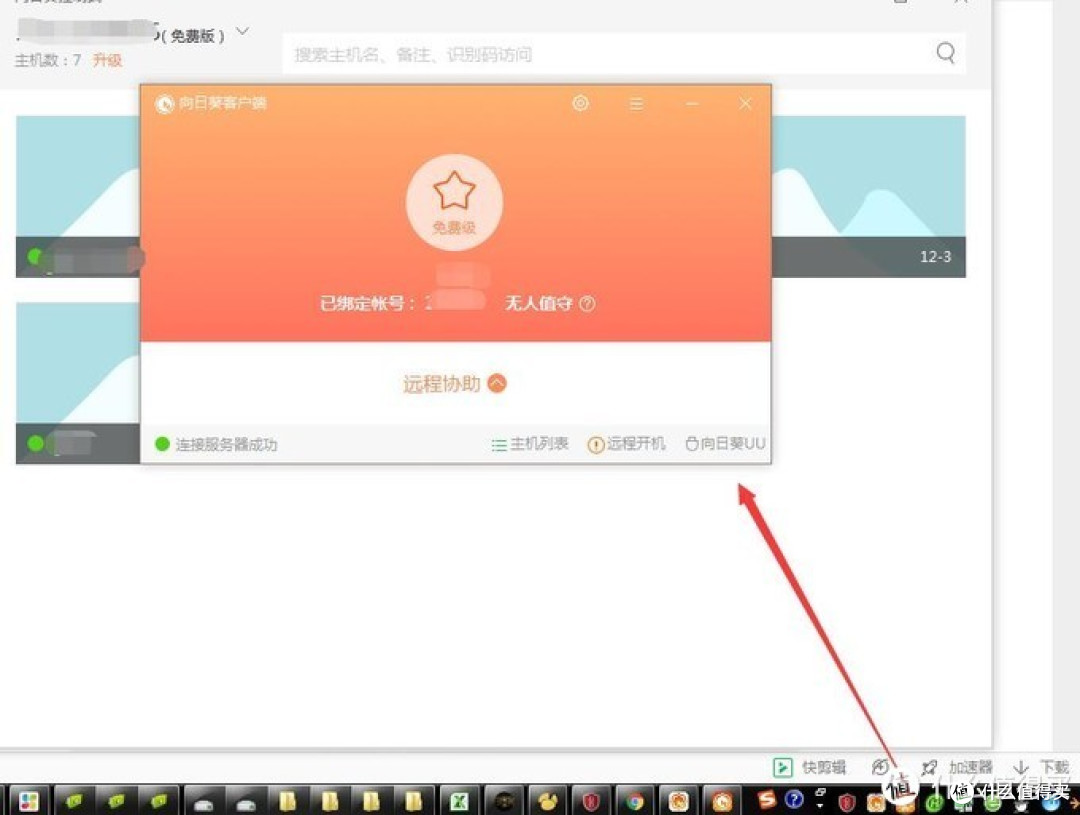Click the 主机数：7 text
1080x815 pixels.
tap(48, 60)
